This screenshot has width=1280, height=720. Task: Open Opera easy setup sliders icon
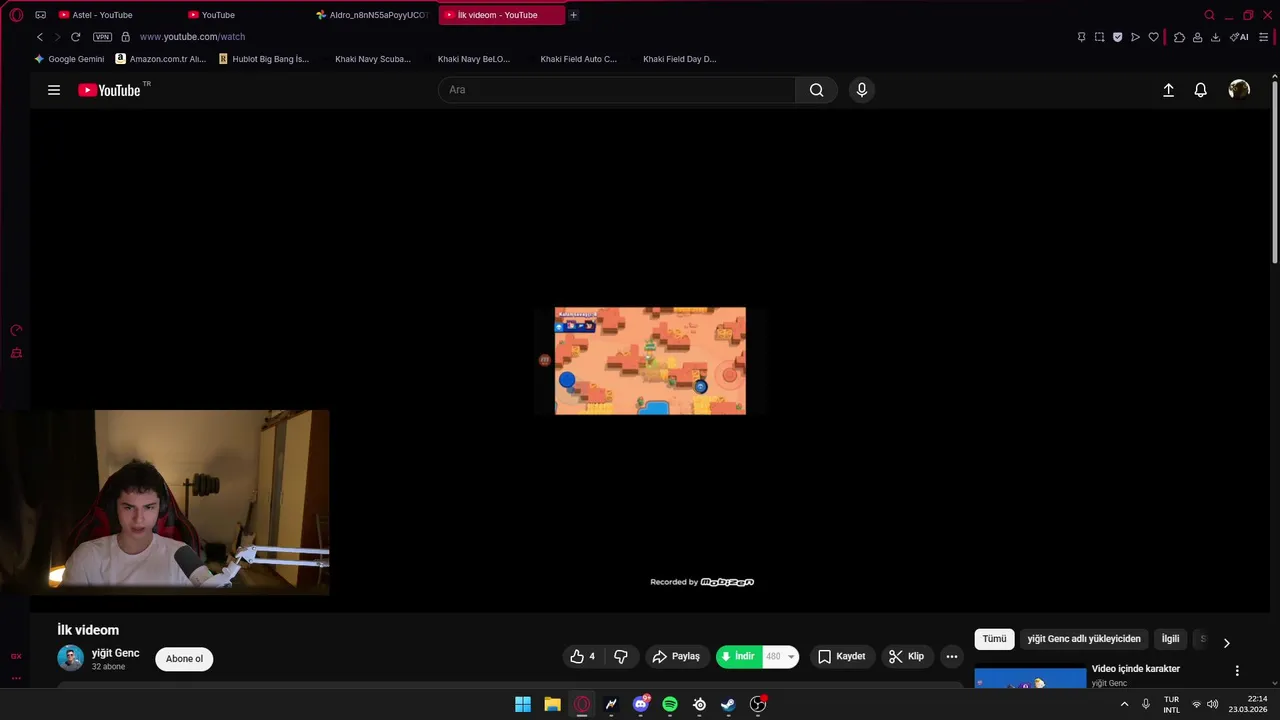point(1263,37)
